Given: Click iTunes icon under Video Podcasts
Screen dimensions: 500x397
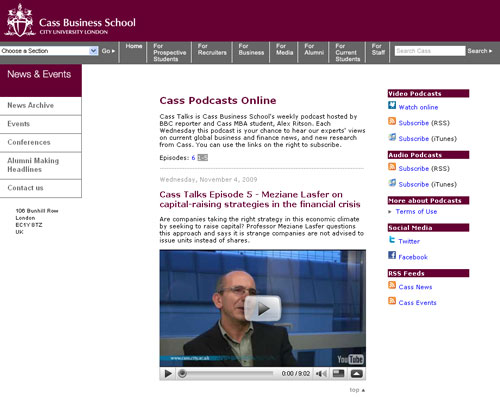Looking at the screenshot, I should 392,137.
